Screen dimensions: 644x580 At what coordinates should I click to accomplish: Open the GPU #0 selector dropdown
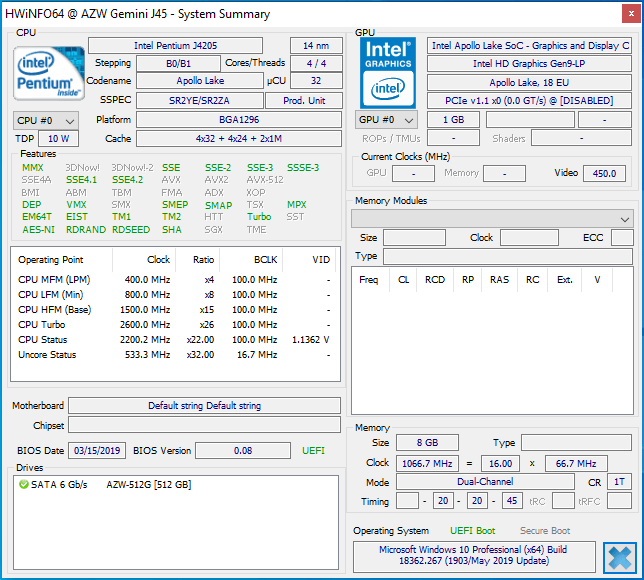pos(386,120)
